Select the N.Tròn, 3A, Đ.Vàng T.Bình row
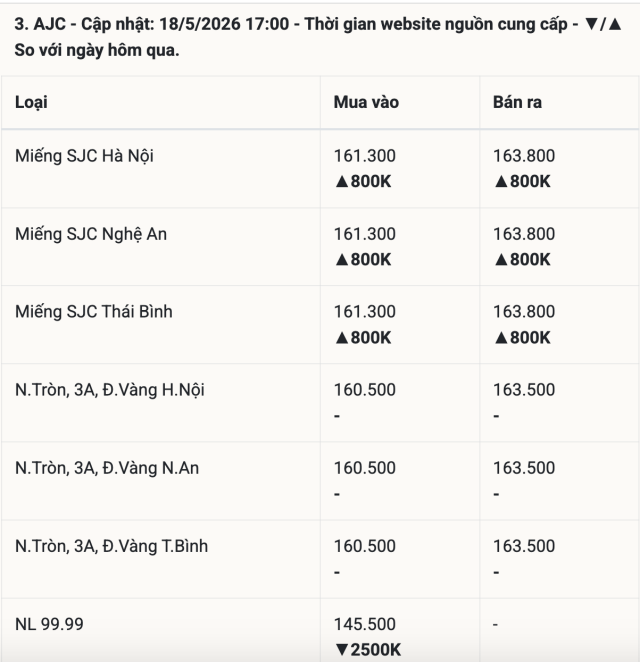 (320, 559)
